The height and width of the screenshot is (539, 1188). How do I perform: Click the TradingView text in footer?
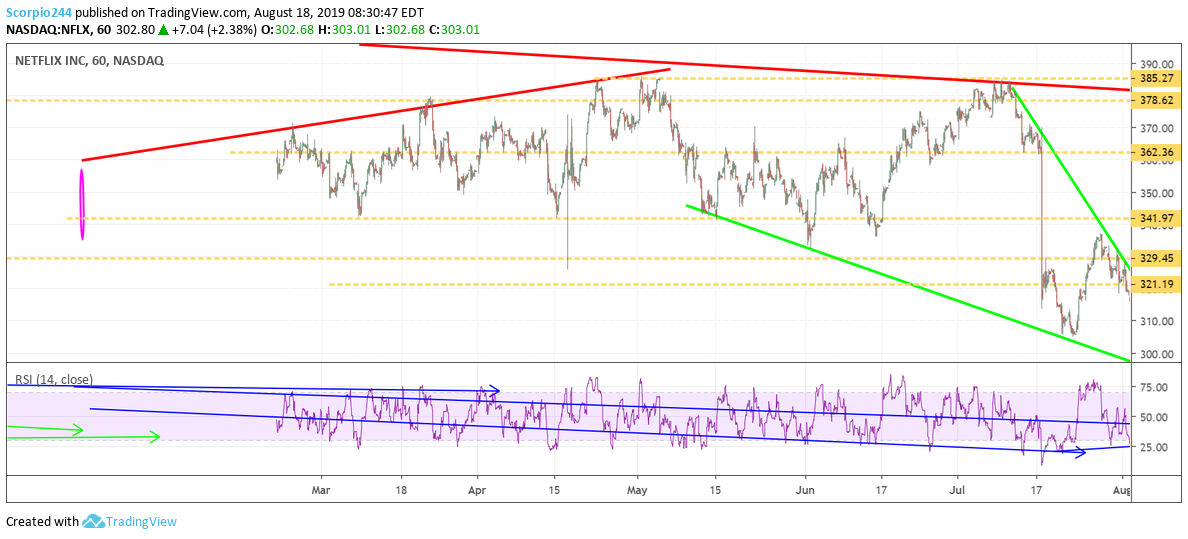click(x=142, y=522)
